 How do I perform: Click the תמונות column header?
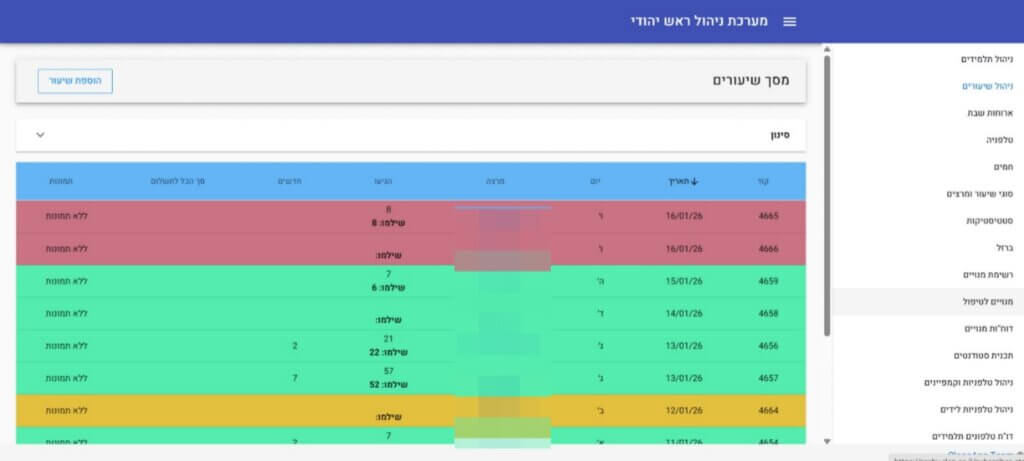pyautogui.click(x=61, y=182)
